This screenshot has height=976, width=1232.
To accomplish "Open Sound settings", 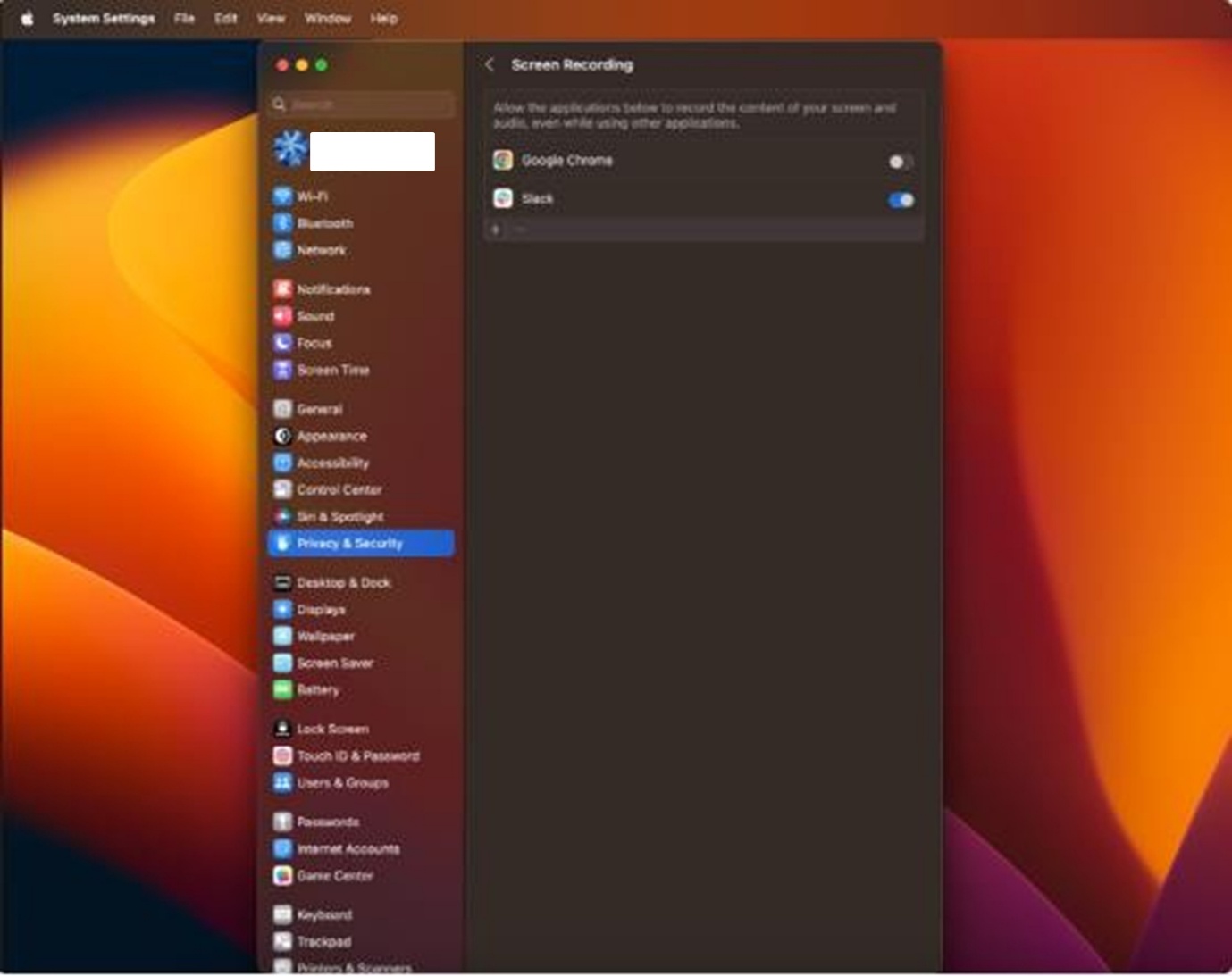I will 314,316.
